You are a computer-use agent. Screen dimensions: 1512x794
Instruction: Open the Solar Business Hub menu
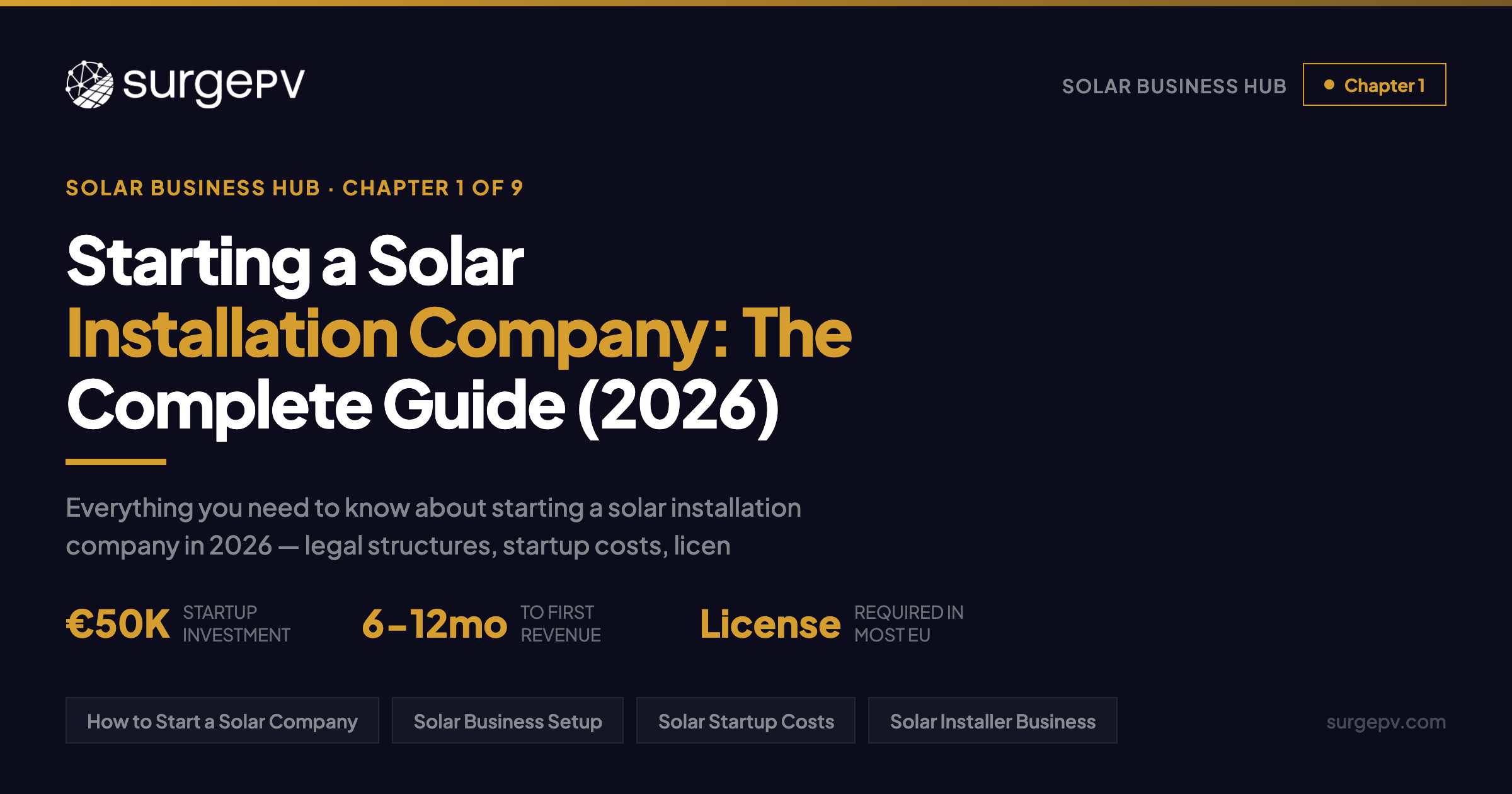coord(1174,86)
